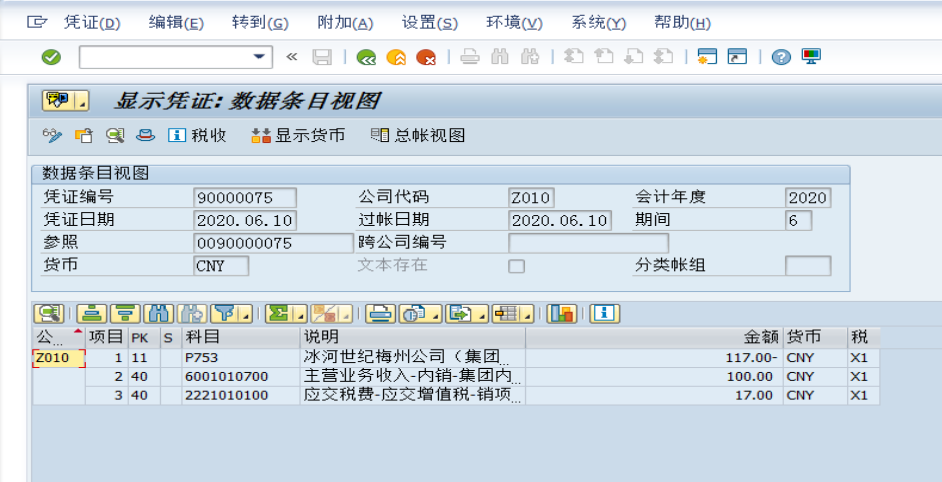Click the Print icon in standard toolbar
The height and width of the screenshot is (482, 942).
[x=470, y=57]
